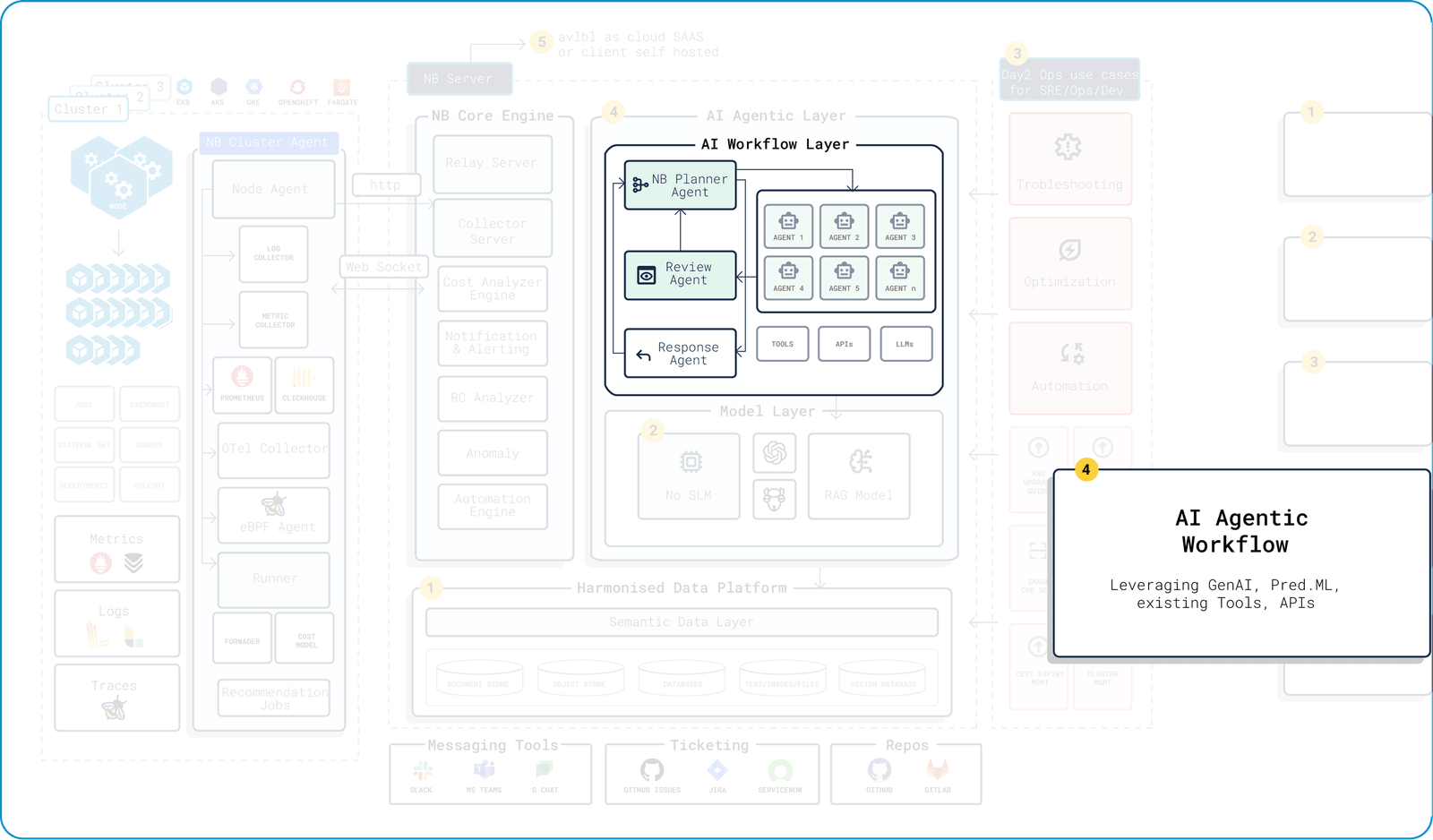Click the GKE platform icon

click(x=253, y=87)
